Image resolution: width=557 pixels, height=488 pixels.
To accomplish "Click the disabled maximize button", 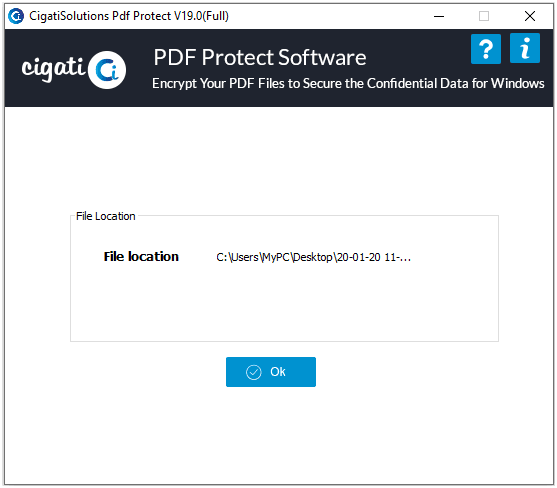I will [x=483, y=16].
